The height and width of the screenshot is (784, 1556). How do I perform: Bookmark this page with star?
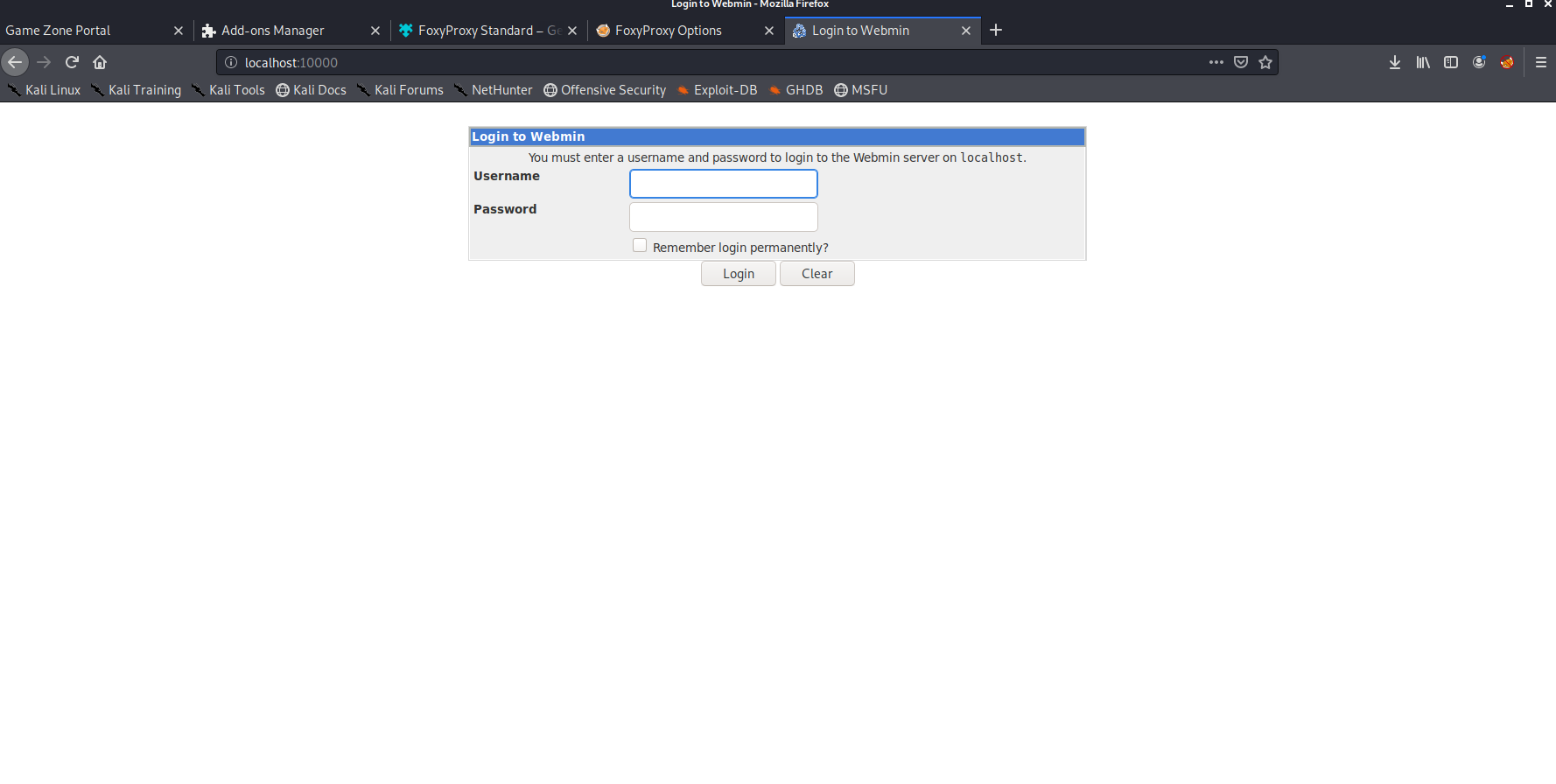[1265, 62]
